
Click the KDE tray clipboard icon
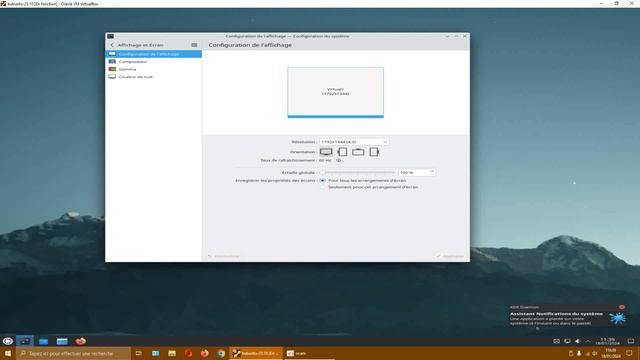(556, 341)
